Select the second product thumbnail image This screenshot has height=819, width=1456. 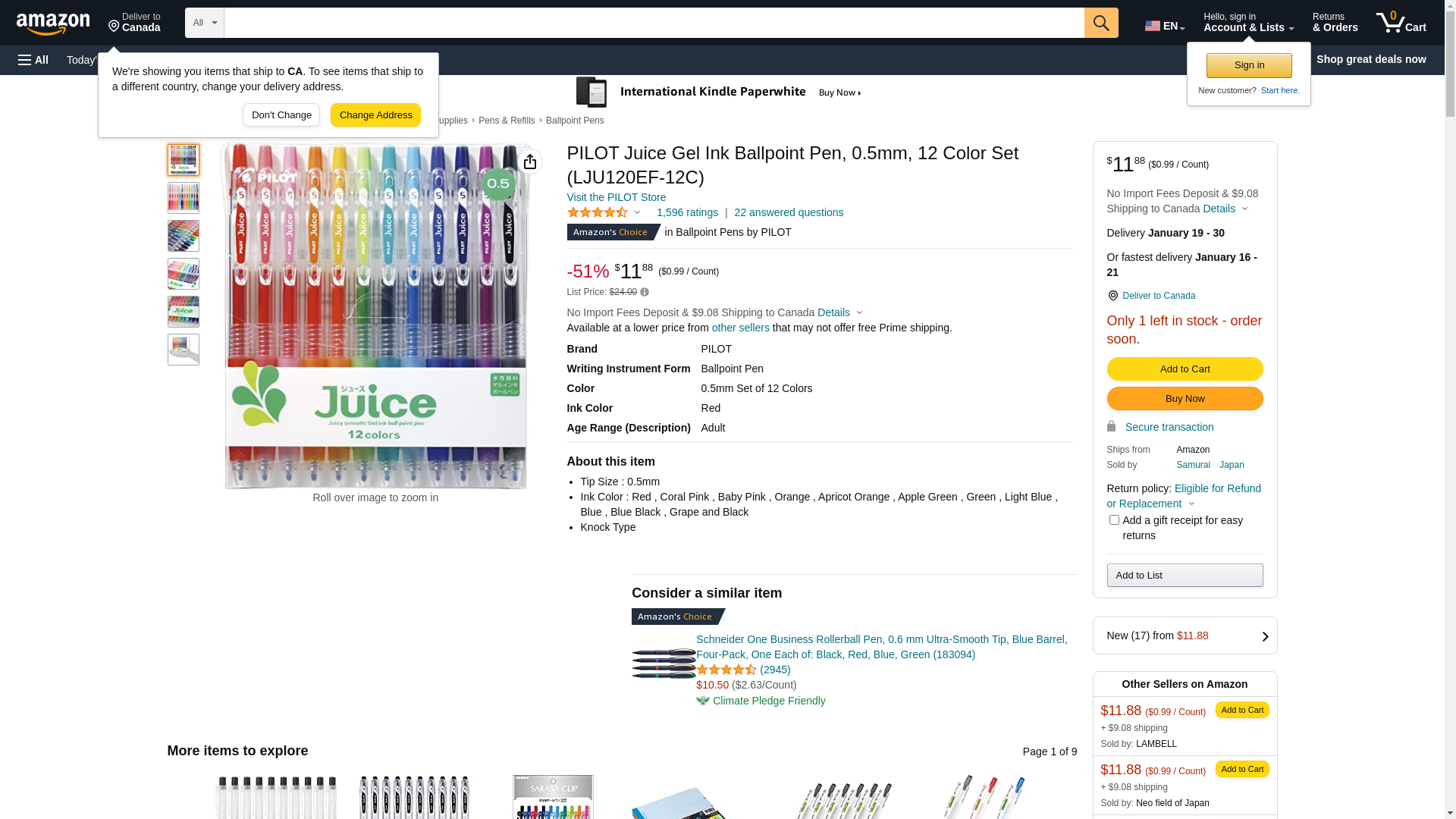point(184,198)
